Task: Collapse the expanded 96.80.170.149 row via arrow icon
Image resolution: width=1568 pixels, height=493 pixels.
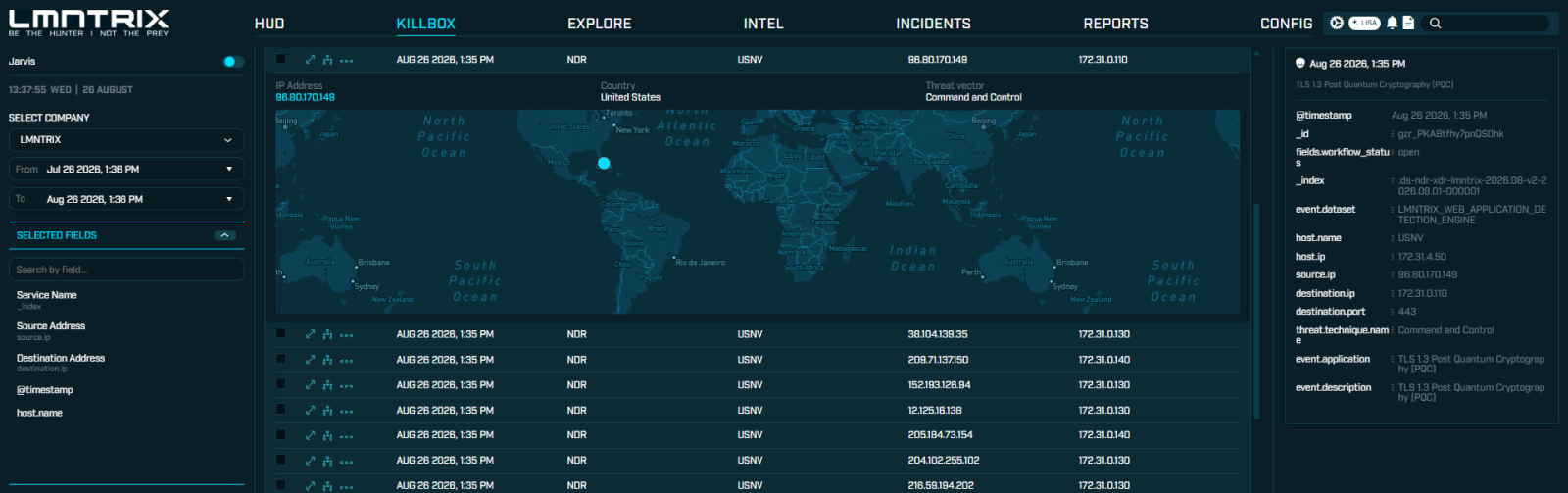Action: (x=311, y=60)
